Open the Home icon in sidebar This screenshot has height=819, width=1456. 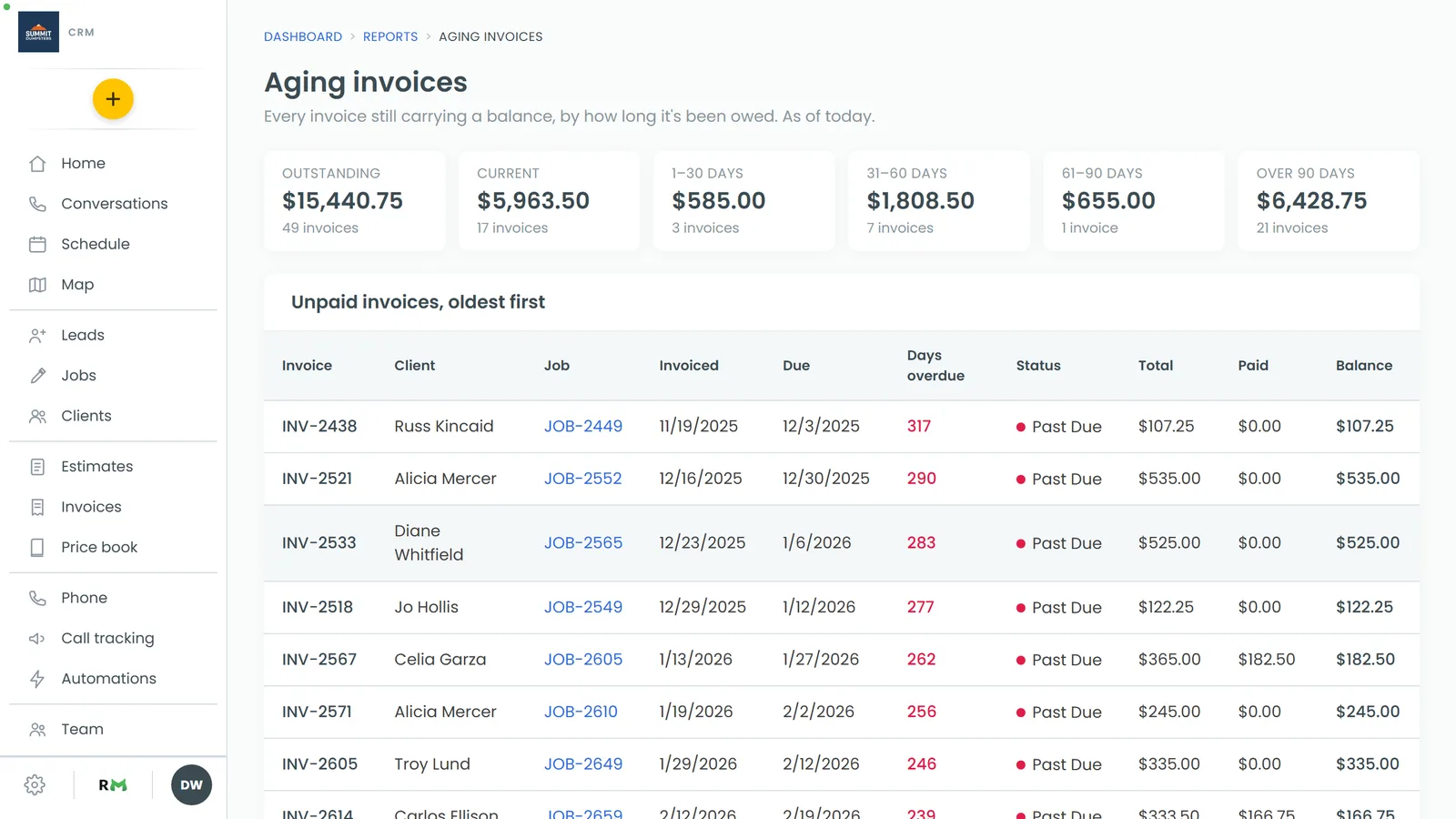coord(37,164)
